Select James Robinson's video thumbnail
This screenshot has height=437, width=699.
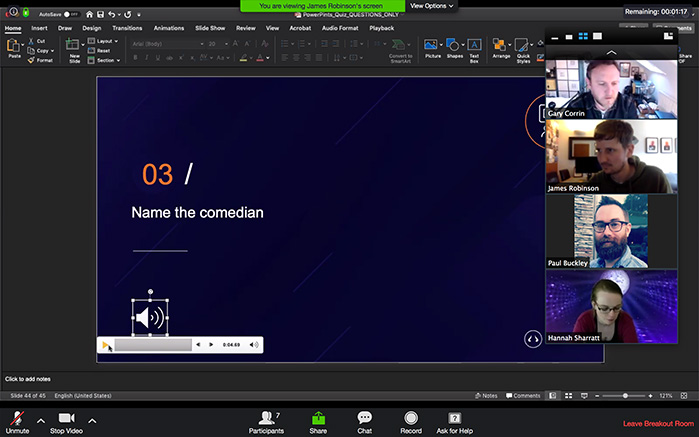(x=611, y=157)
